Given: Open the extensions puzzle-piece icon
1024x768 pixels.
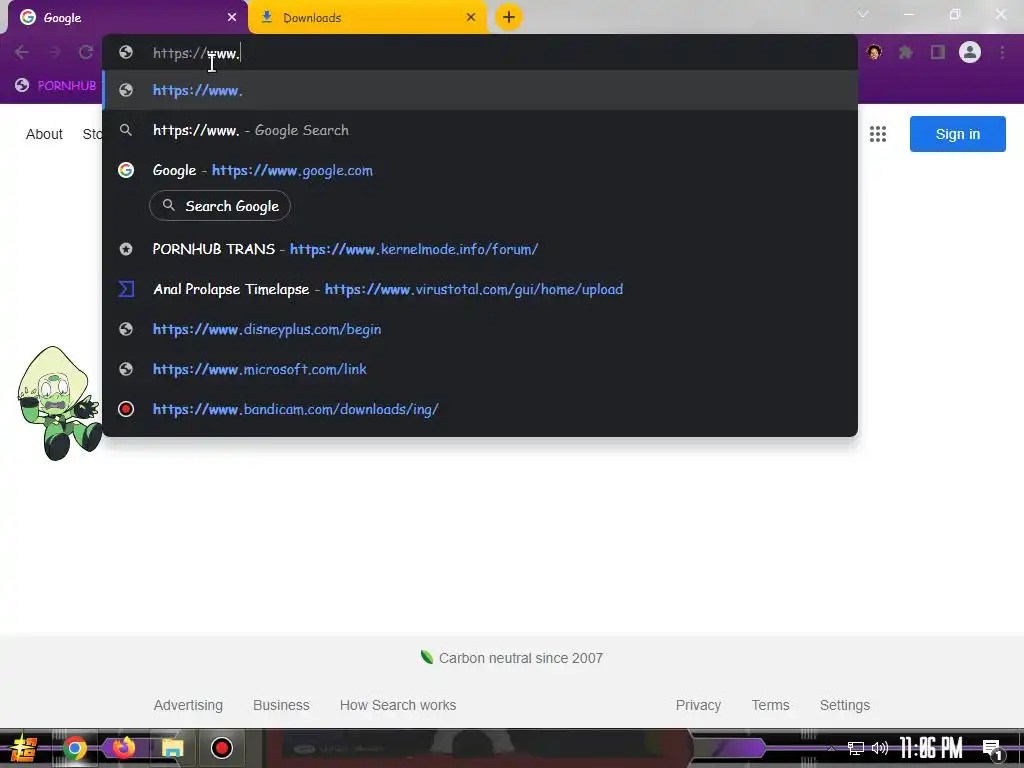Looking at the screenshot, I should click(x=906, y=52).
